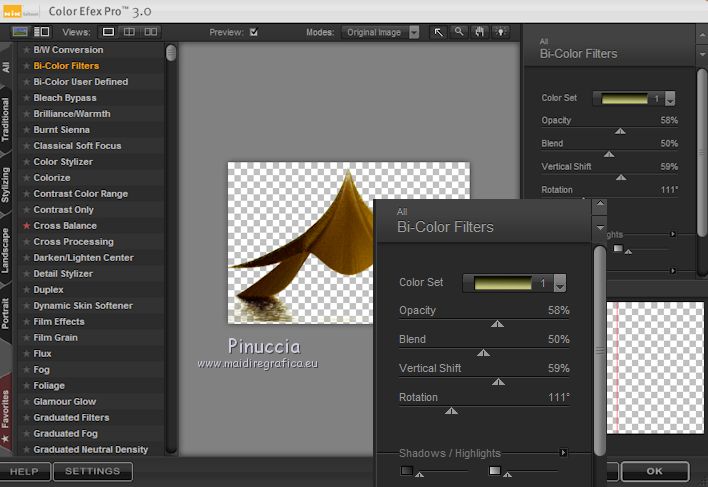The width and height of the screenshot is (708, 487).
Task: Click Blend slider in enlarged panel
Action: point(484,352)
